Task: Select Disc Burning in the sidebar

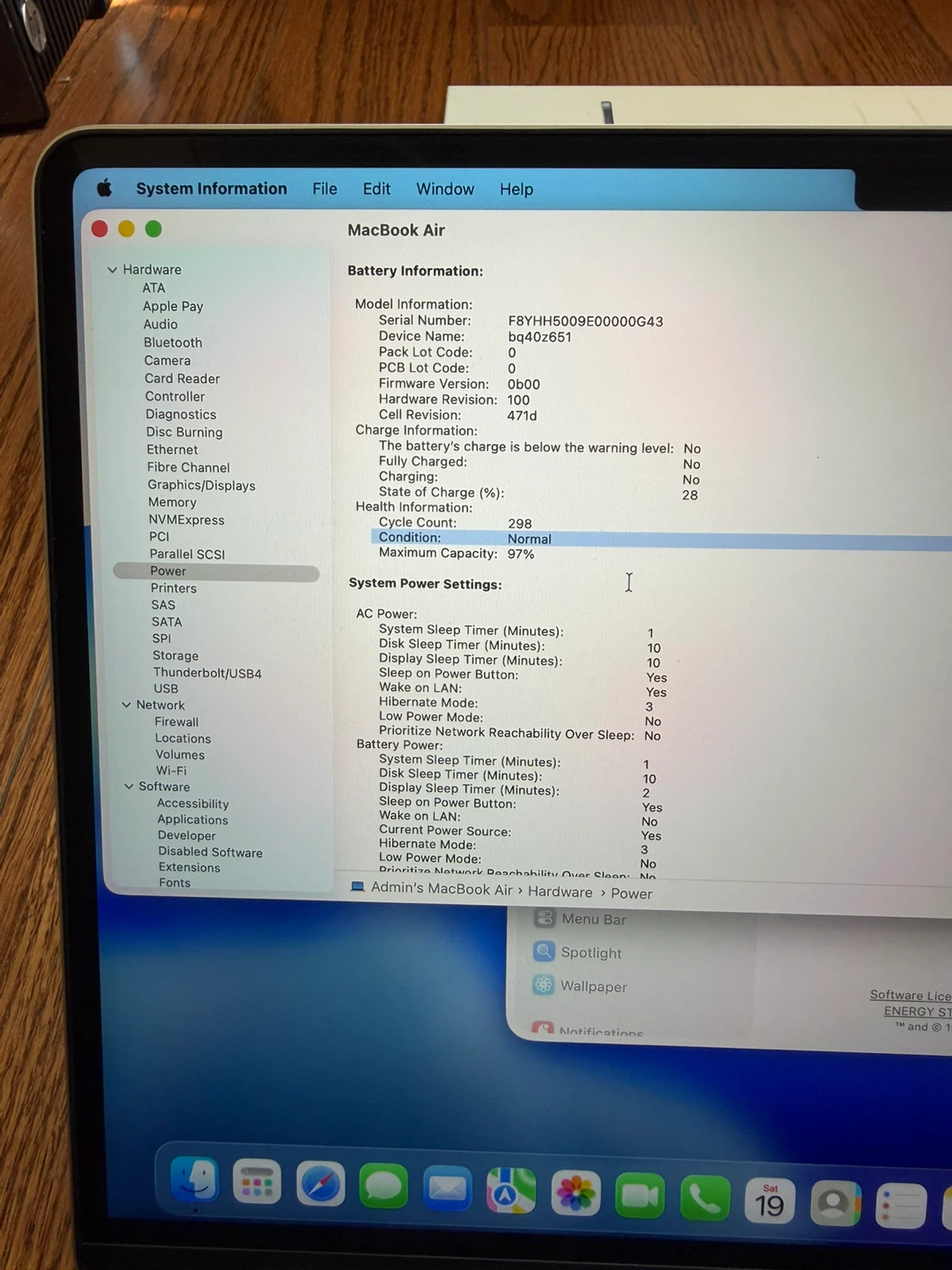Action: pos(184,432)
